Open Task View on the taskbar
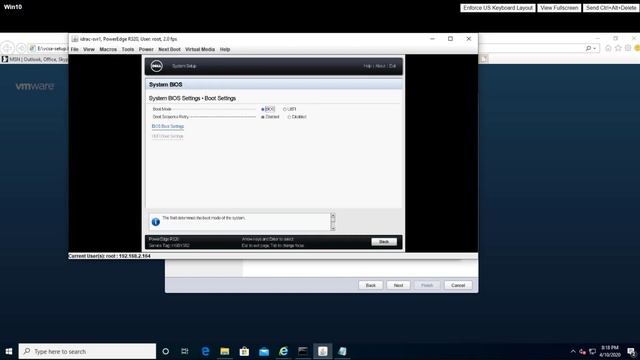This screenshot has width=640, height=360. click(185, 351)
